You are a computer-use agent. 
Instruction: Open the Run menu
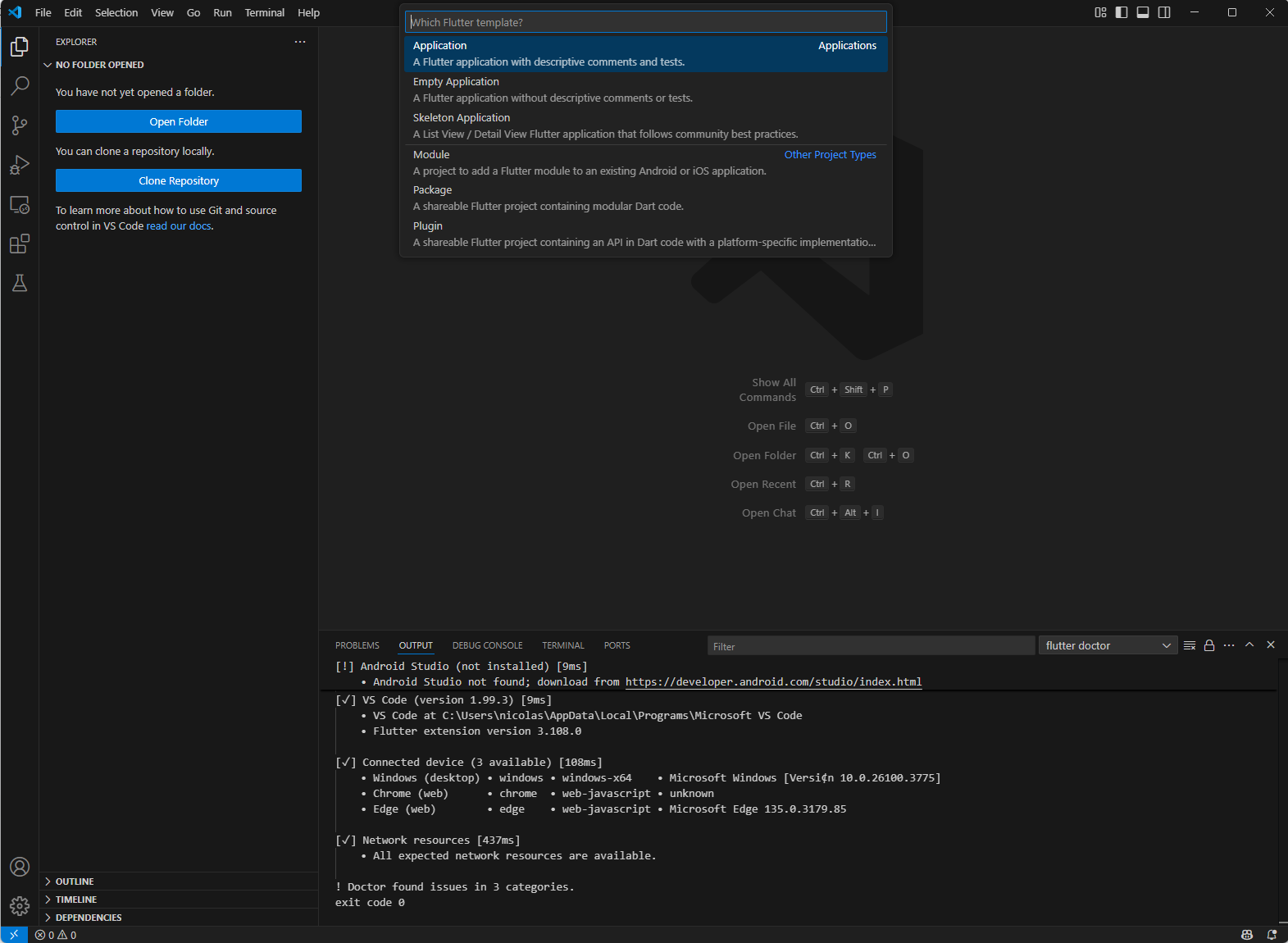222,12
